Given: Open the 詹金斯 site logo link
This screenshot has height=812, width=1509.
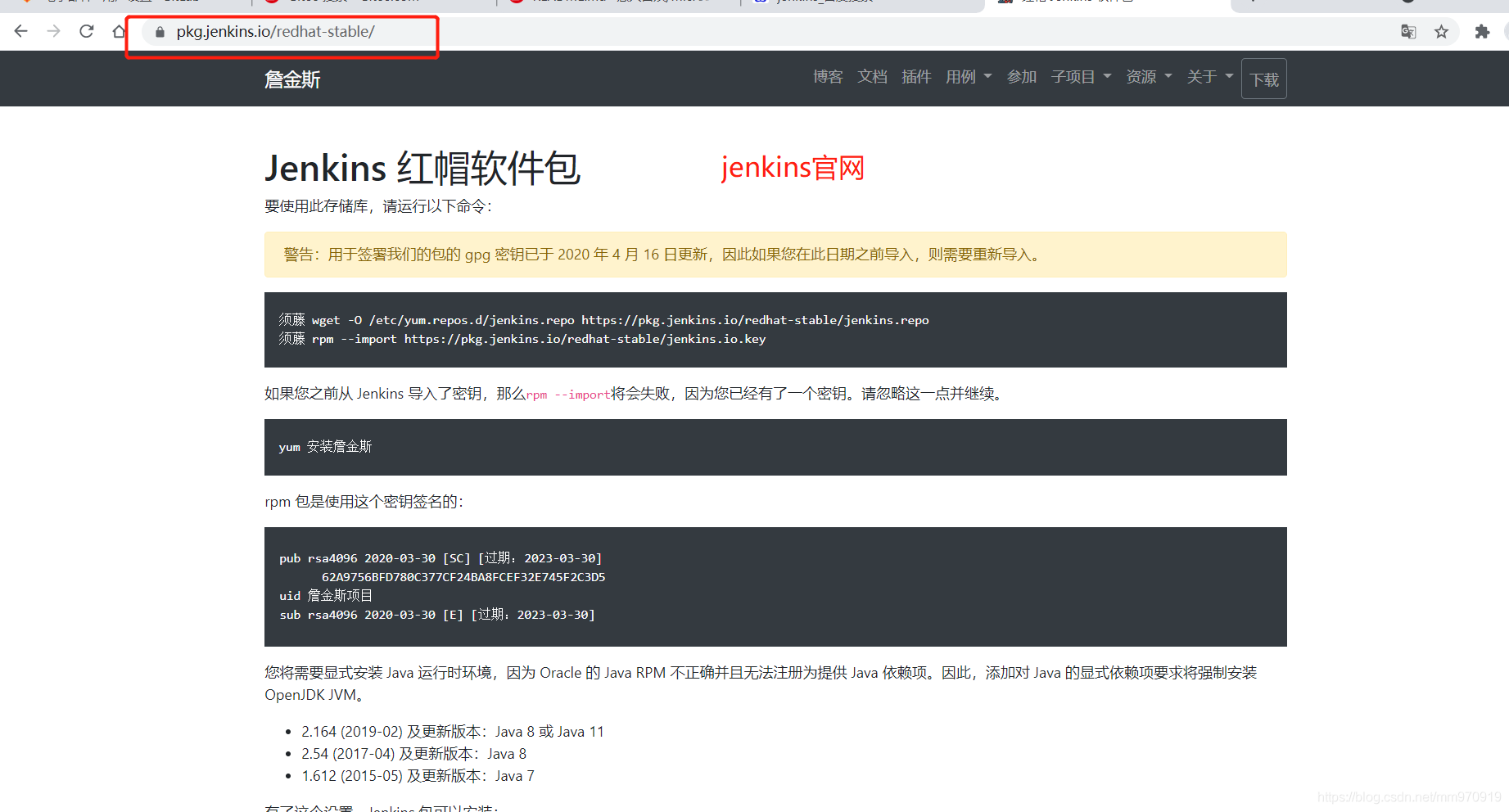Looking at the screenshot, I should [x=292, y=79].
